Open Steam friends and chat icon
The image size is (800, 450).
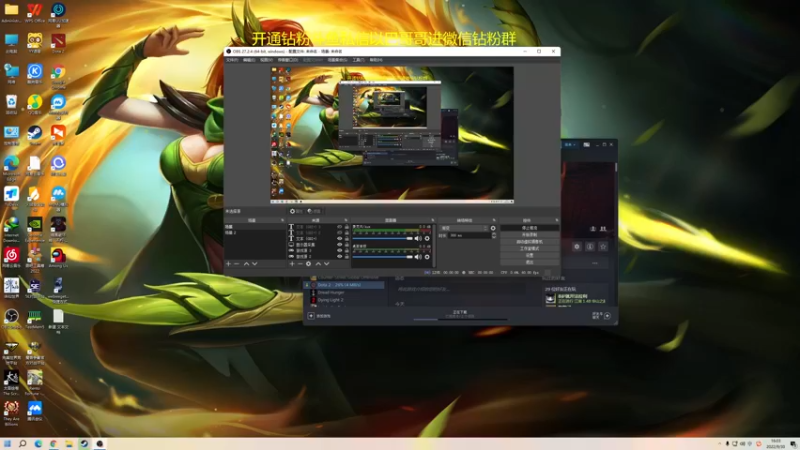607,316
